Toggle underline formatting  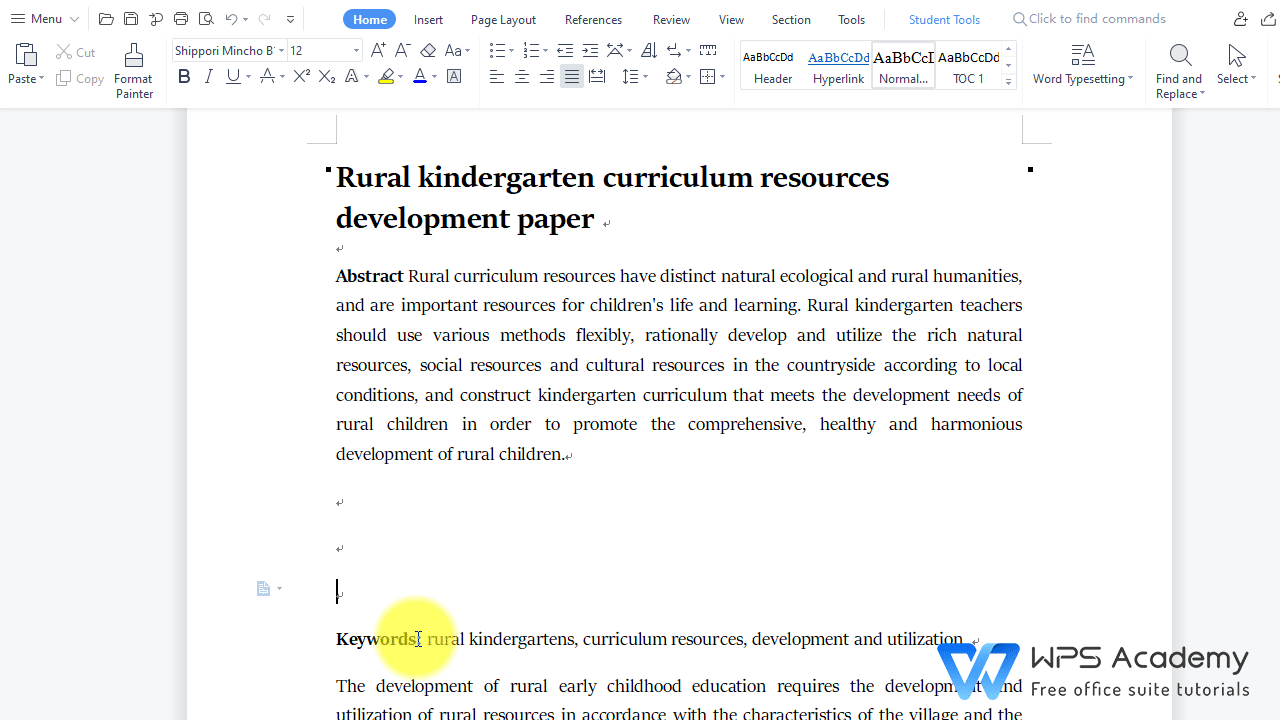tap(233, 77)
